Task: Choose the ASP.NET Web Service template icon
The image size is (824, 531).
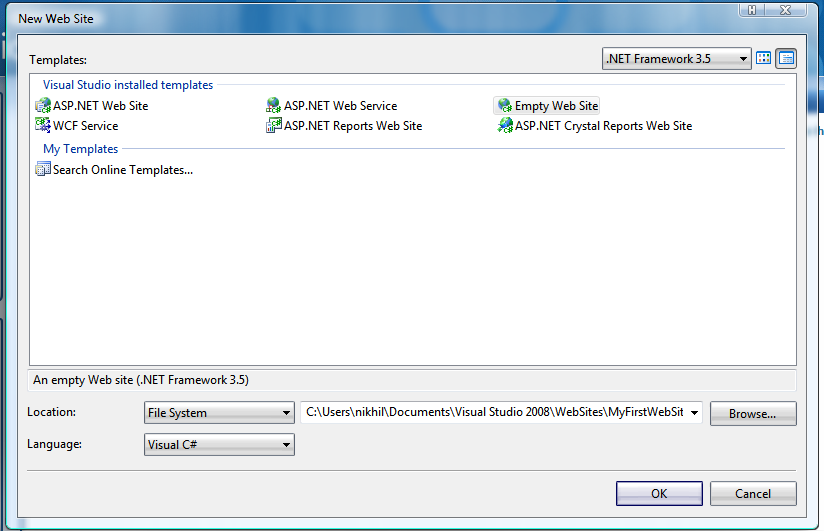Action: [x=274, y=106]
